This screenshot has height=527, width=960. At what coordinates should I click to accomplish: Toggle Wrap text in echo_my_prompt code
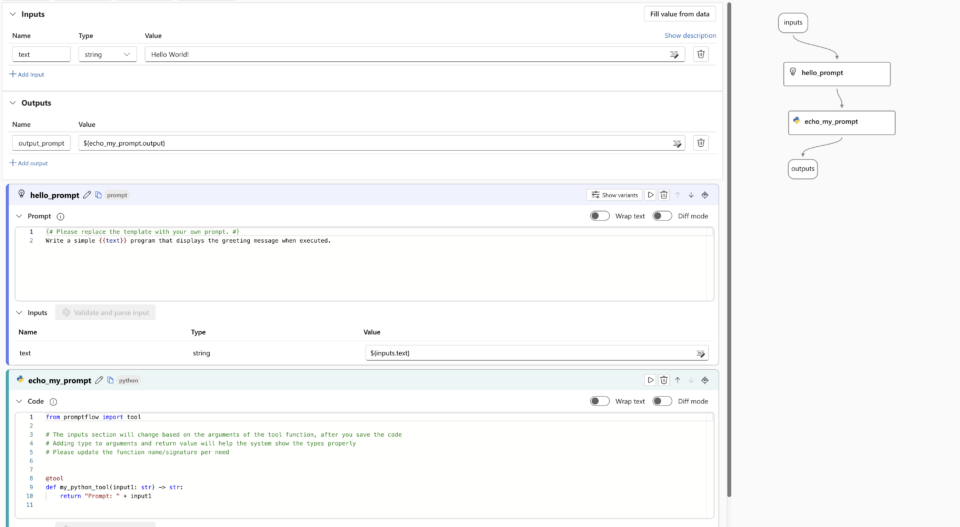point(599,401)
